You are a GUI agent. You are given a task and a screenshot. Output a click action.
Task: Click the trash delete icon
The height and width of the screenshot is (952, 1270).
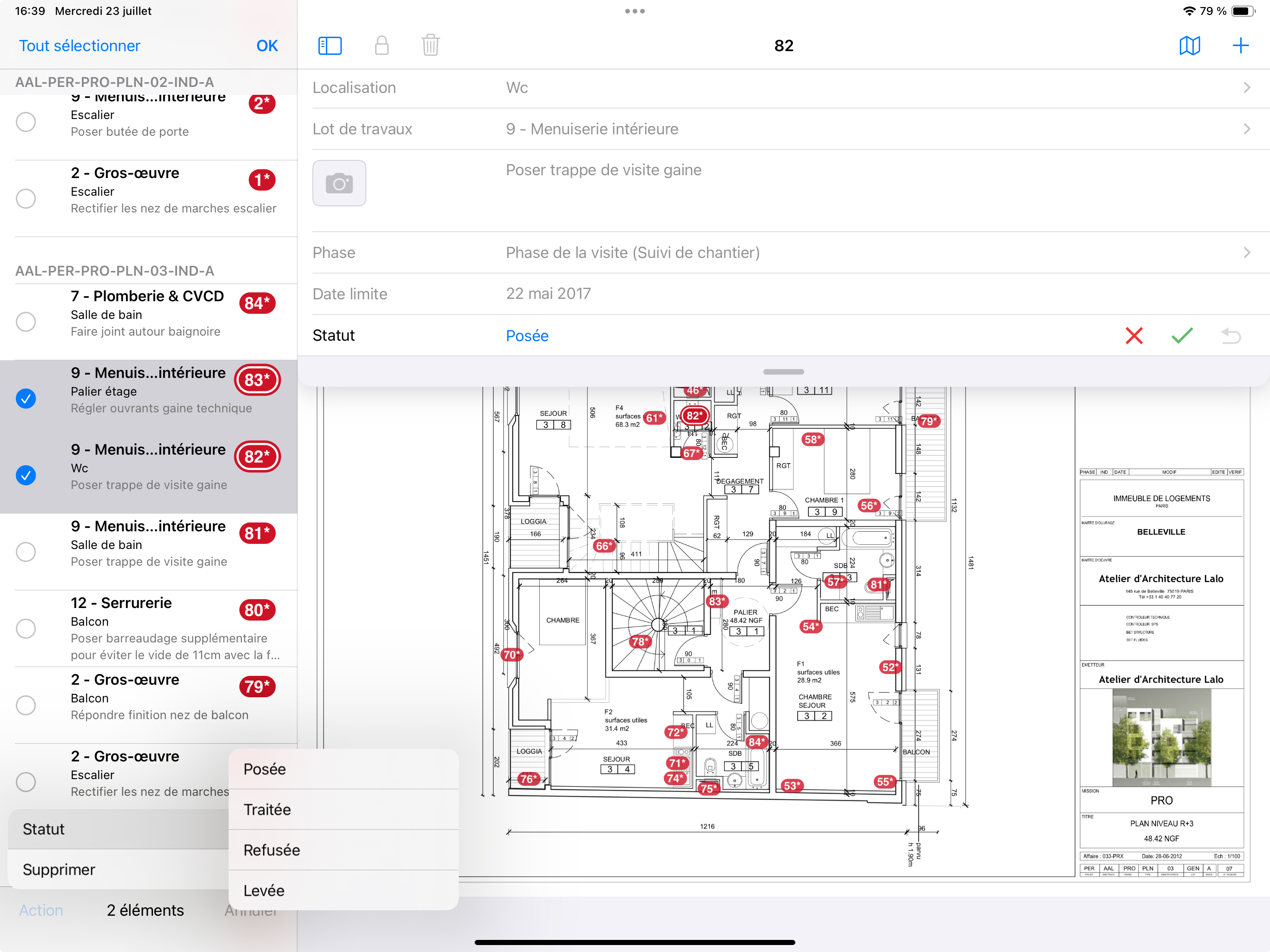point(430,46)
